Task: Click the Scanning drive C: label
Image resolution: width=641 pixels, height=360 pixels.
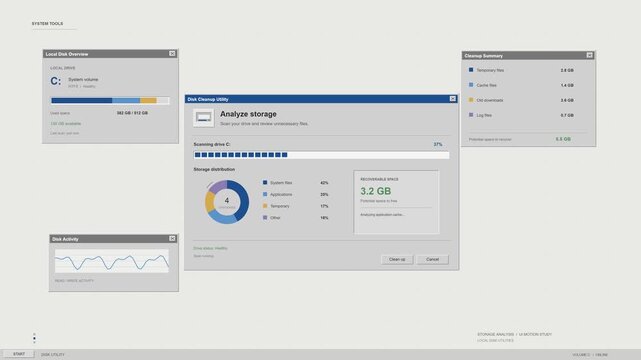Action: [212, 144]
